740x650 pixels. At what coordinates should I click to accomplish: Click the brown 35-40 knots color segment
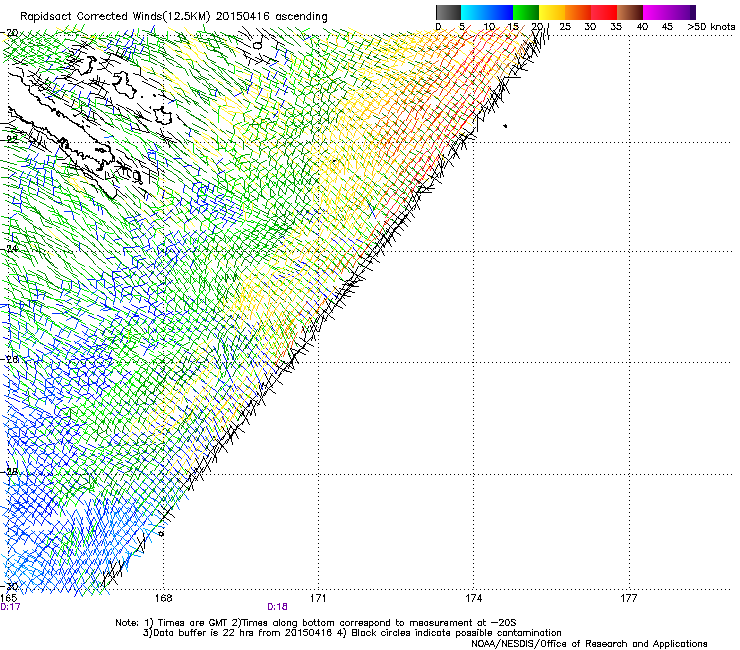630,12
